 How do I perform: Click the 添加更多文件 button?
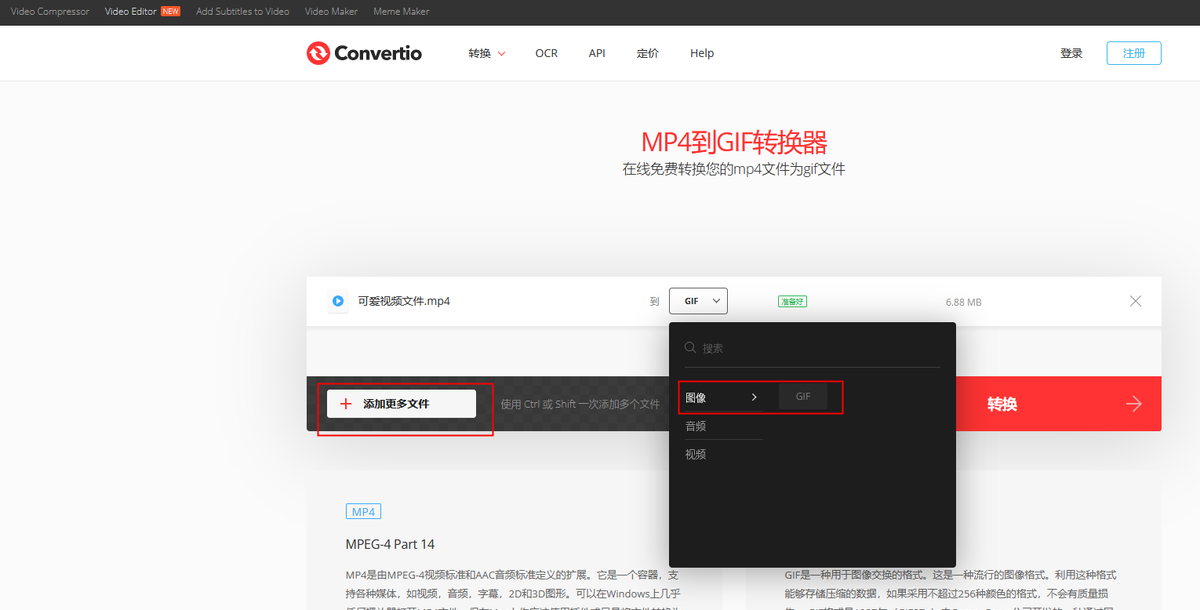402,404
